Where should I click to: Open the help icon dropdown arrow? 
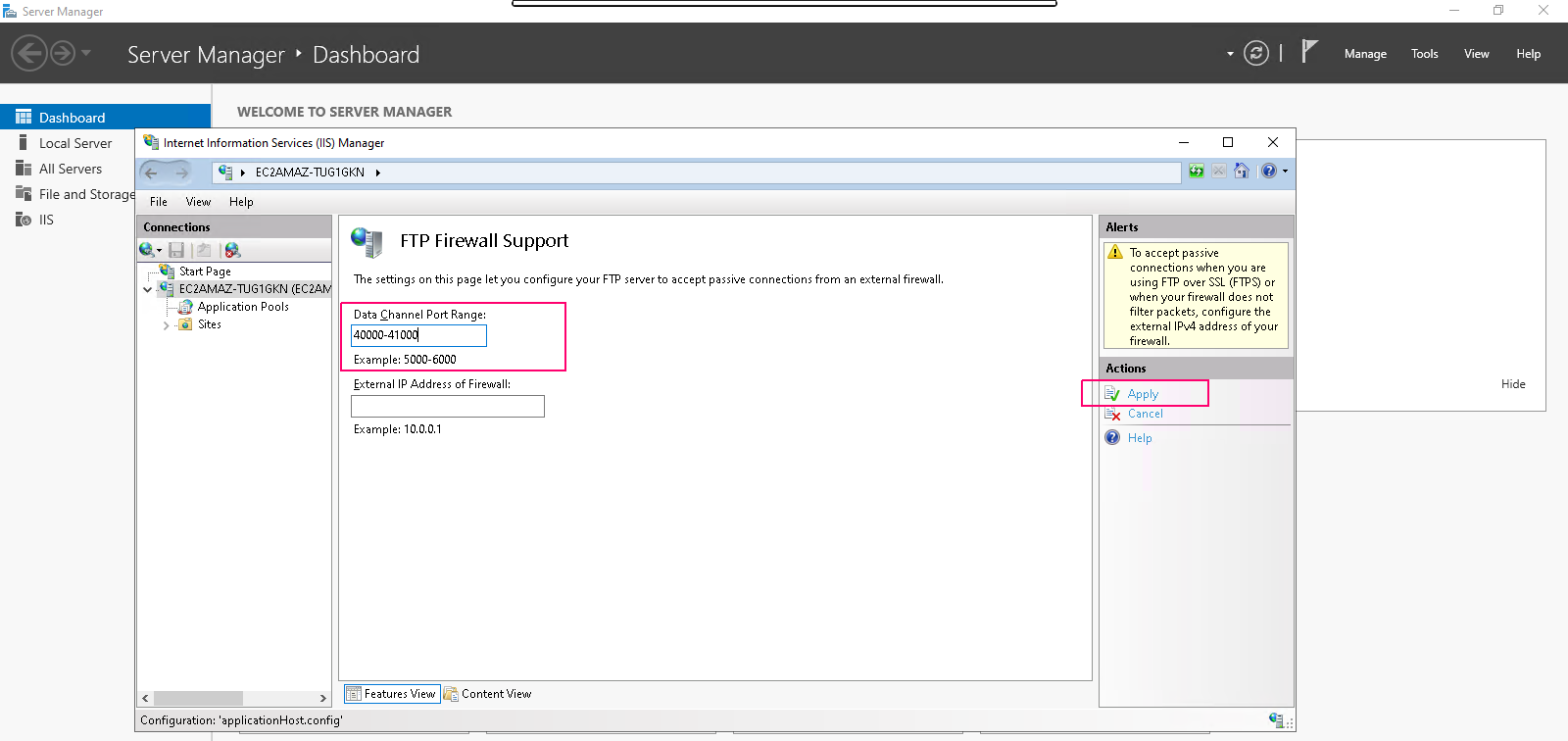[x=1285, y=172]
